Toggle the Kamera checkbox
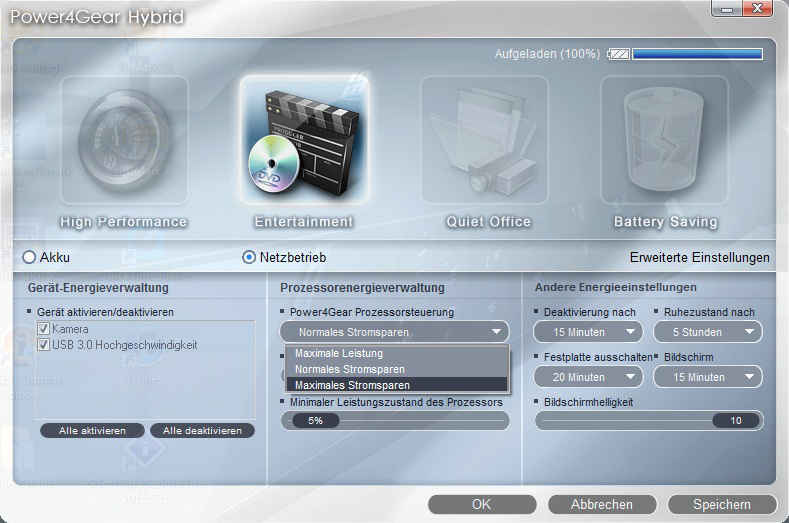This screenshot has height=523, width=789. click(44, 329)
